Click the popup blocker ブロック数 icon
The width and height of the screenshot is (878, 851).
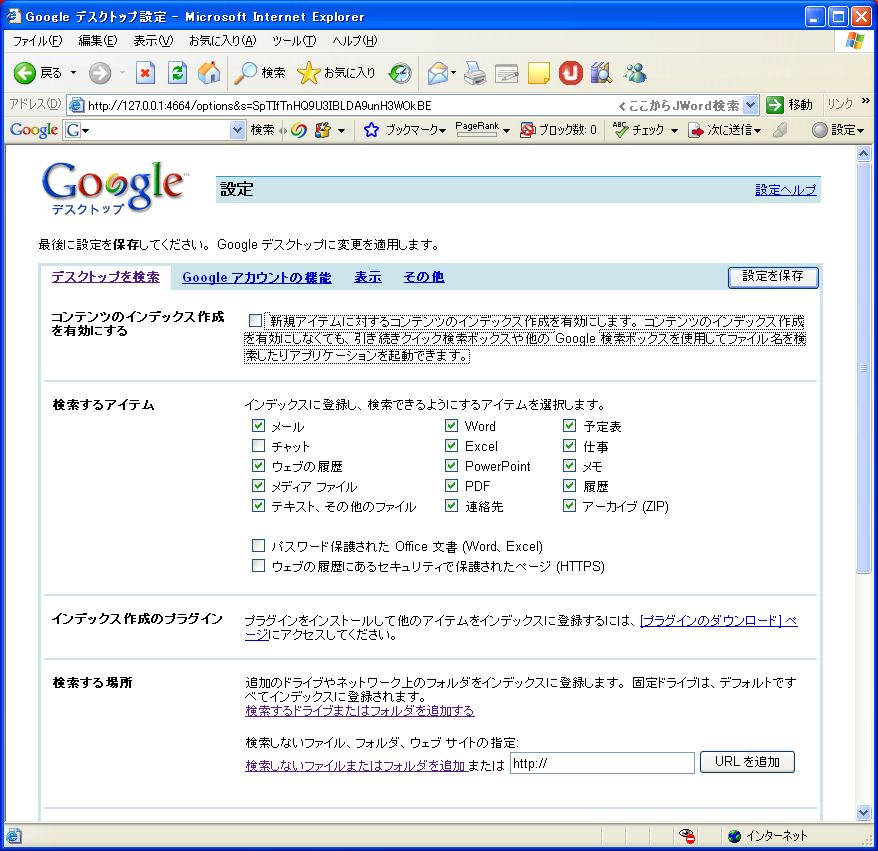pyautogui.click(x=527, y=130)
